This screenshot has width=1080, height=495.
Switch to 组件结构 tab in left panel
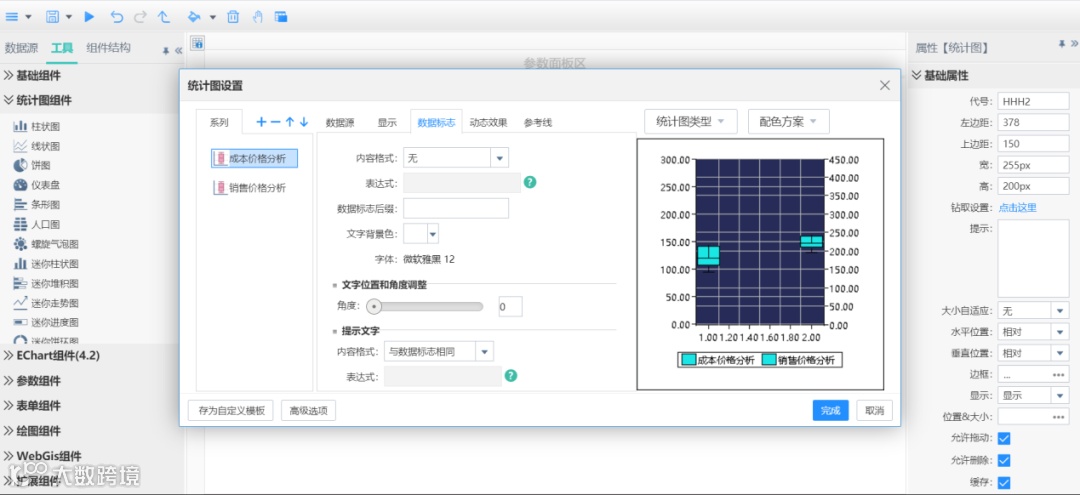(x=108, y=48)
